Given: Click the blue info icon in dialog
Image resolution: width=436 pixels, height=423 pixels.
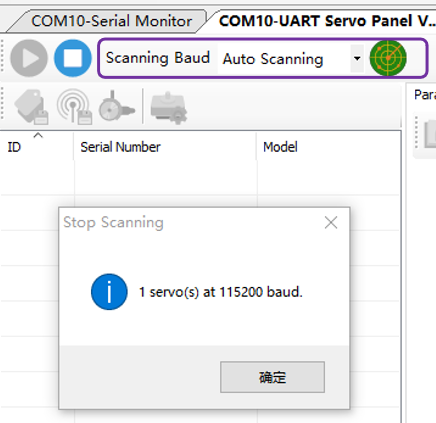Looking at the screenshot, I should pyautogui.click(x=109, y=292).
